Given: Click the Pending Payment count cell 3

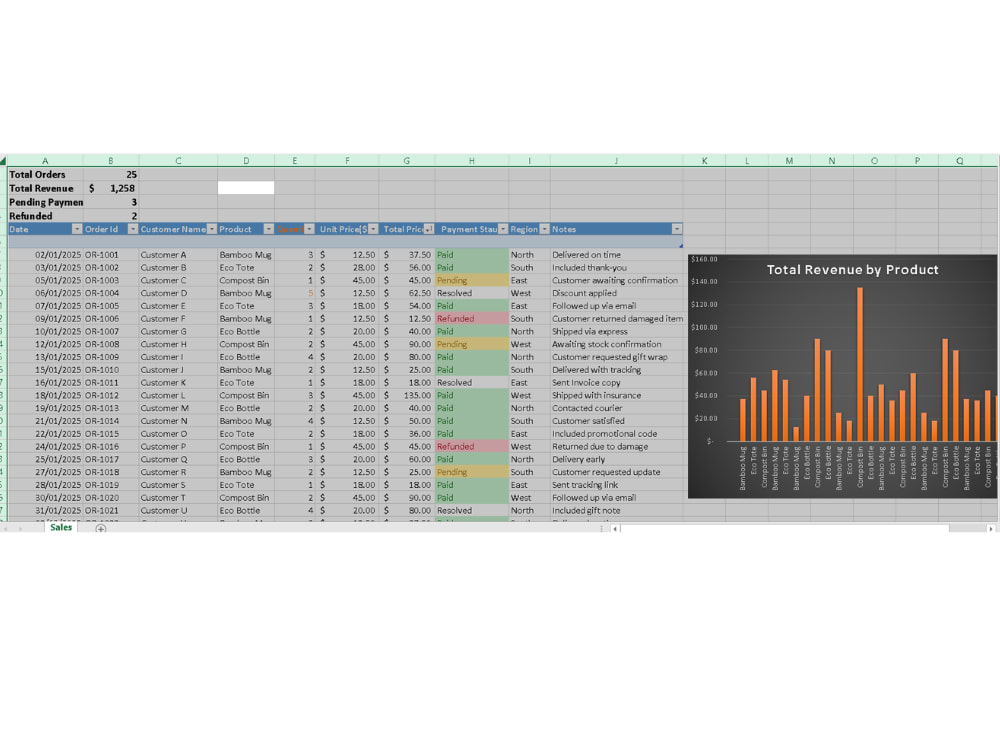Looking at the screenshot, I should pyautogui.click(x=111, y=202).
